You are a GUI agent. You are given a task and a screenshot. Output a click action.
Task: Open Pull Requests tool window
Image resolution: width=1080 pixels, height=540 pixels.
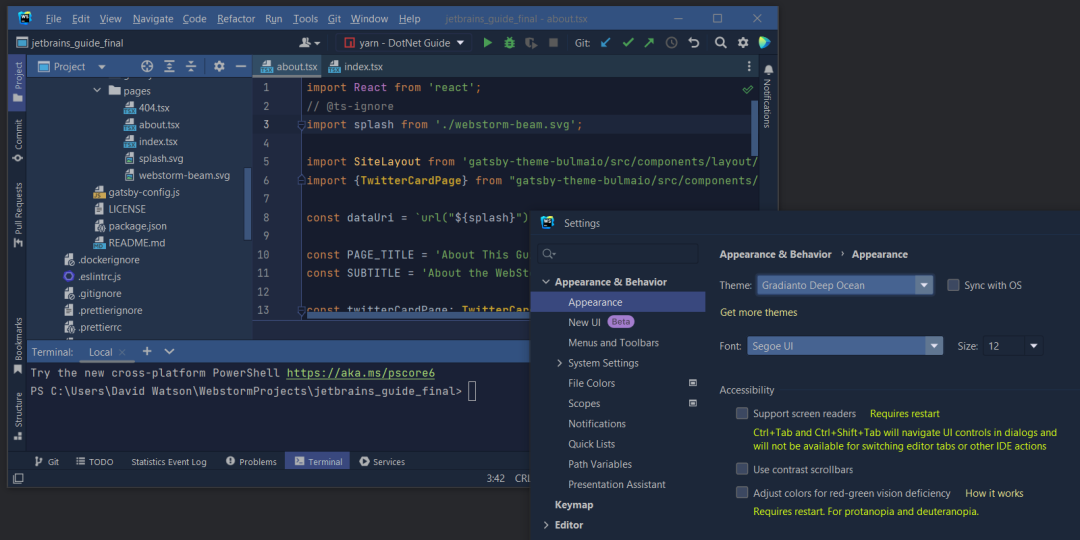18,215
